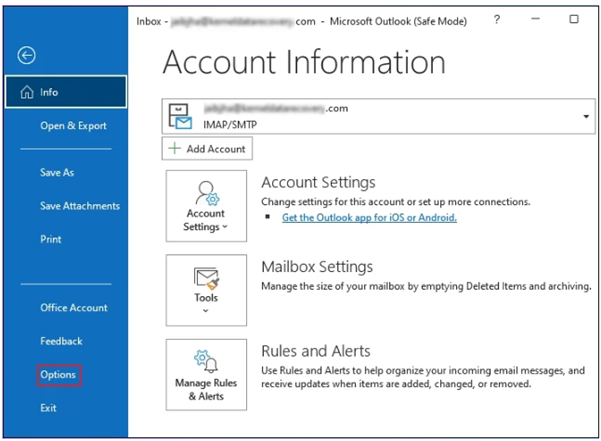This screenshot has width=601, height=441.
Task: Open the Print page
Action: [x=51, y=240]
